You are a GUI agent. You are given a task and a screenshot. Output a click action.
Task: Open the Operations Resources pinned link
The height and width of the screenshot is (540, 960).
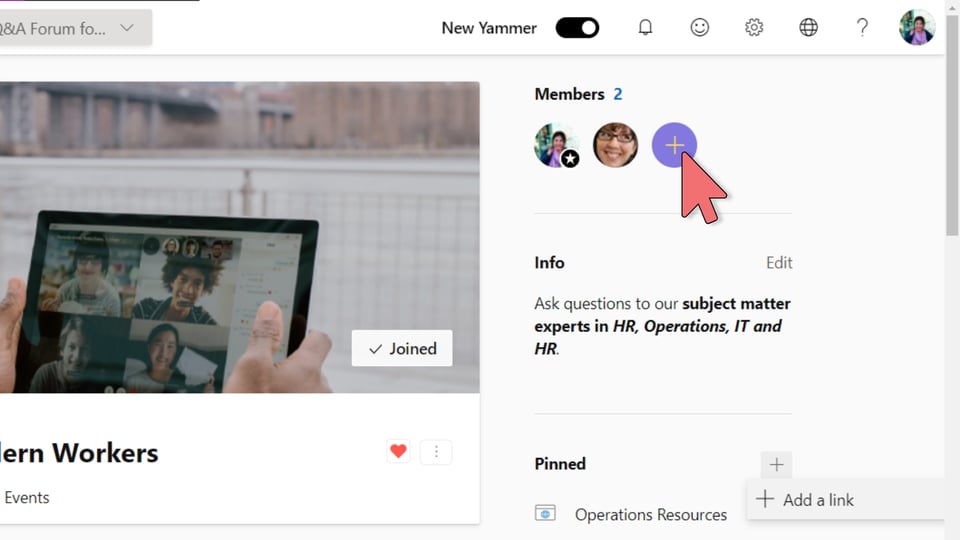(x=651, y=514)
